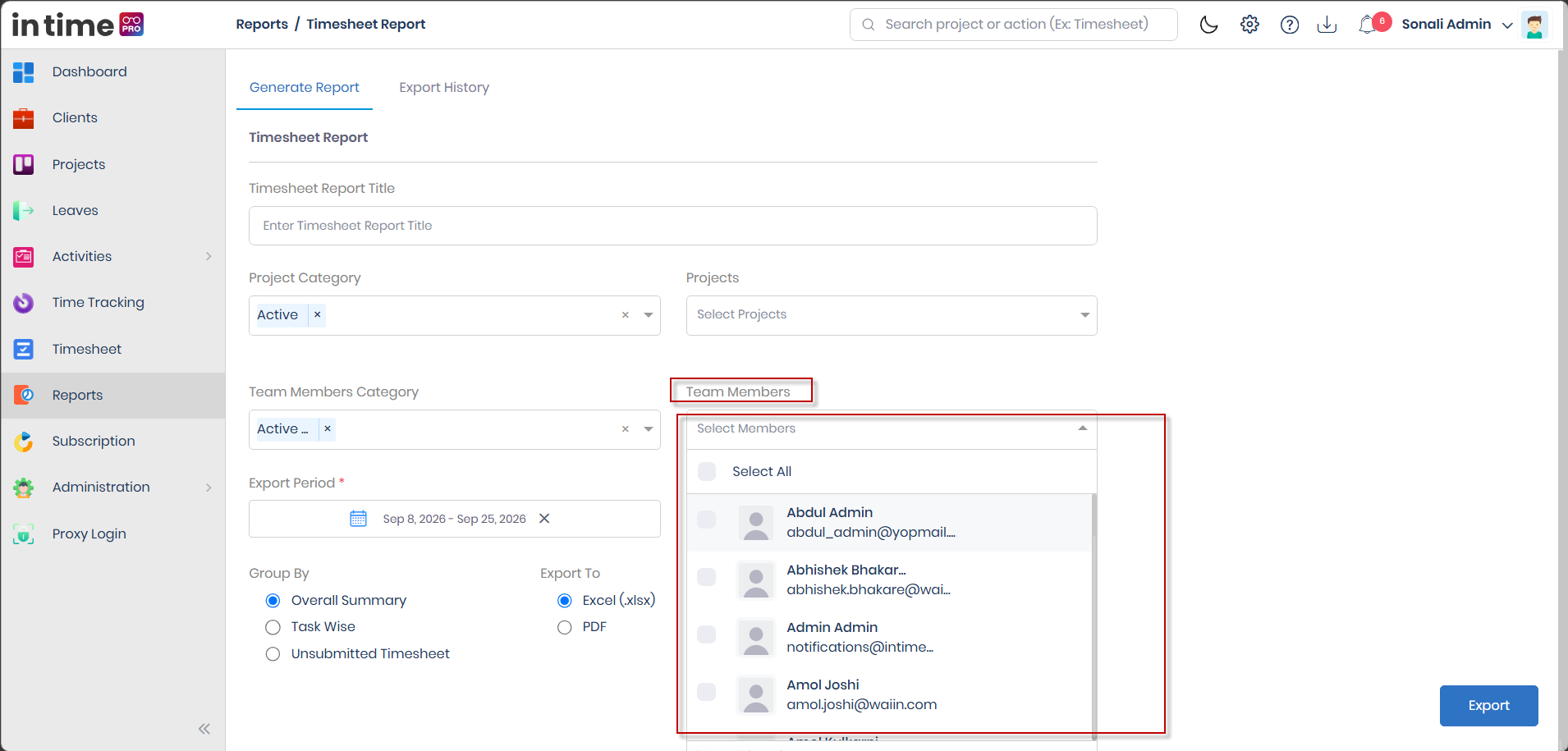
Task: Click the download icon in header
Action: [1327, 25]
